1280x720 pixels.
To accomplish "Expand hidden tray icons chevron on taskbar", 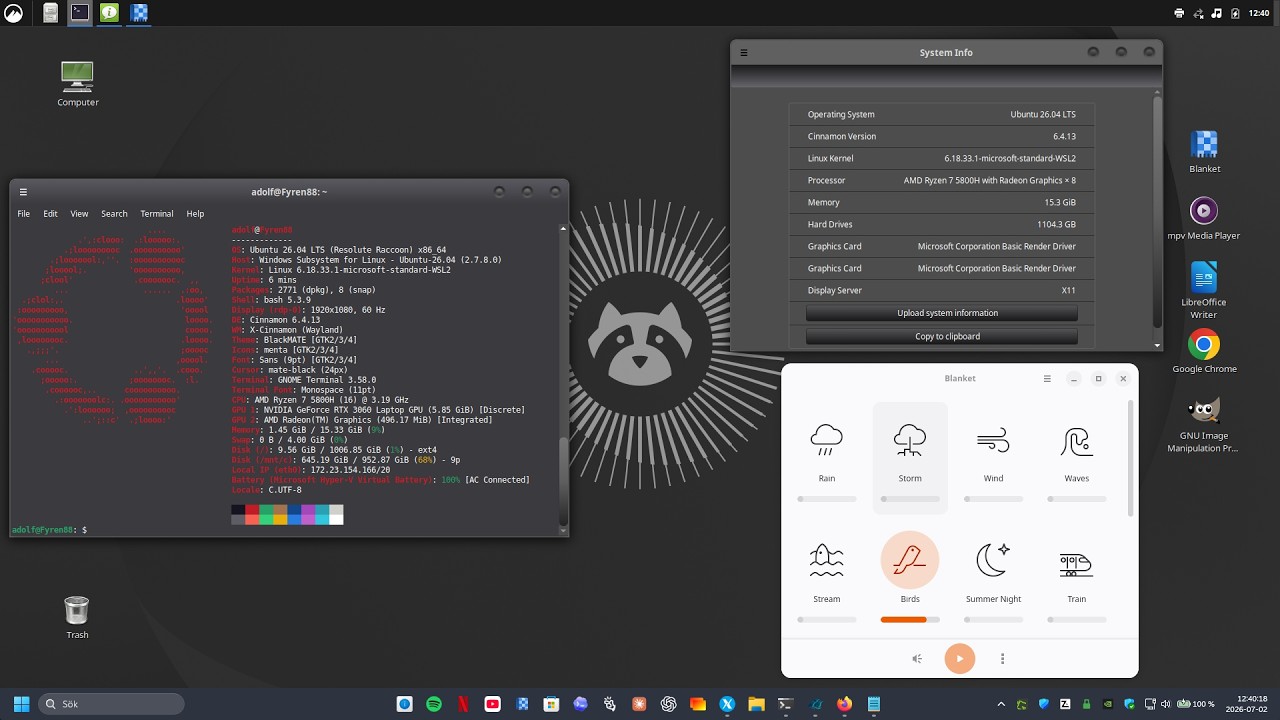I will [x=1002, y=704].
